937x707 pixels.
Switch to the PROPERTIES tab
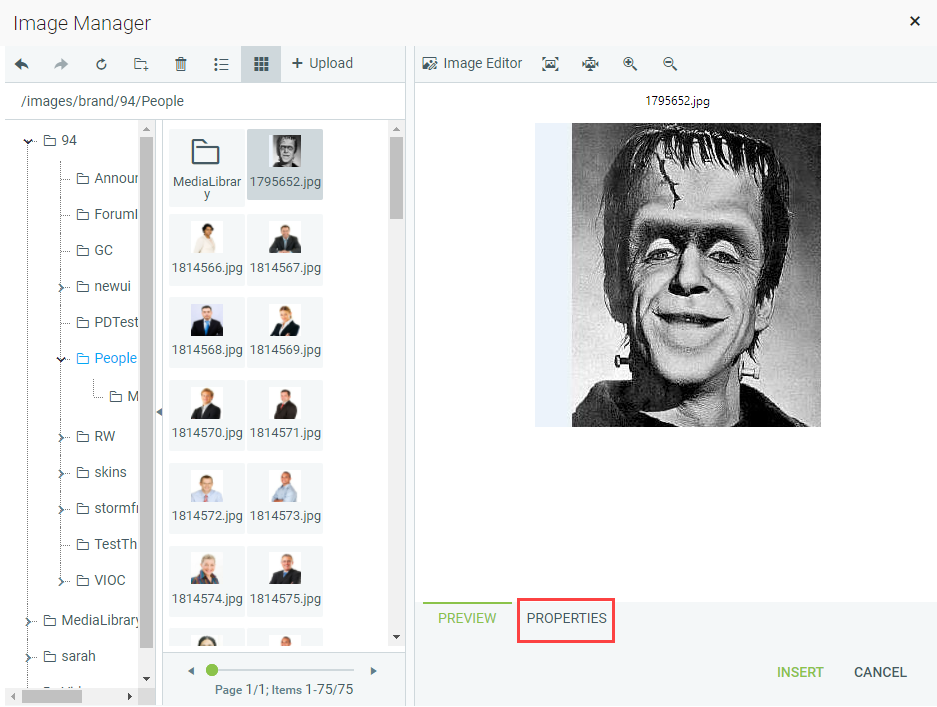[567, 619]
